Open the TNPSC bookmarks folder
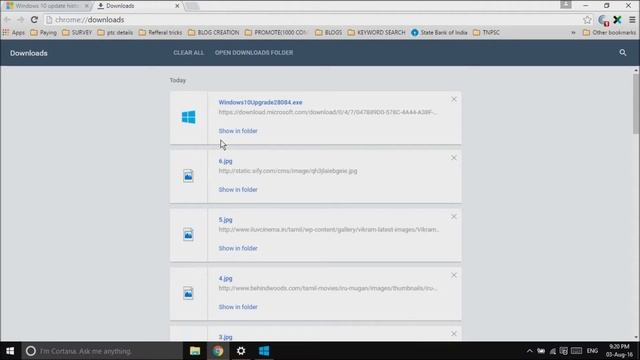Image resolution: width=640 pixels, height=360 pixels. click(x=486, y=32)
